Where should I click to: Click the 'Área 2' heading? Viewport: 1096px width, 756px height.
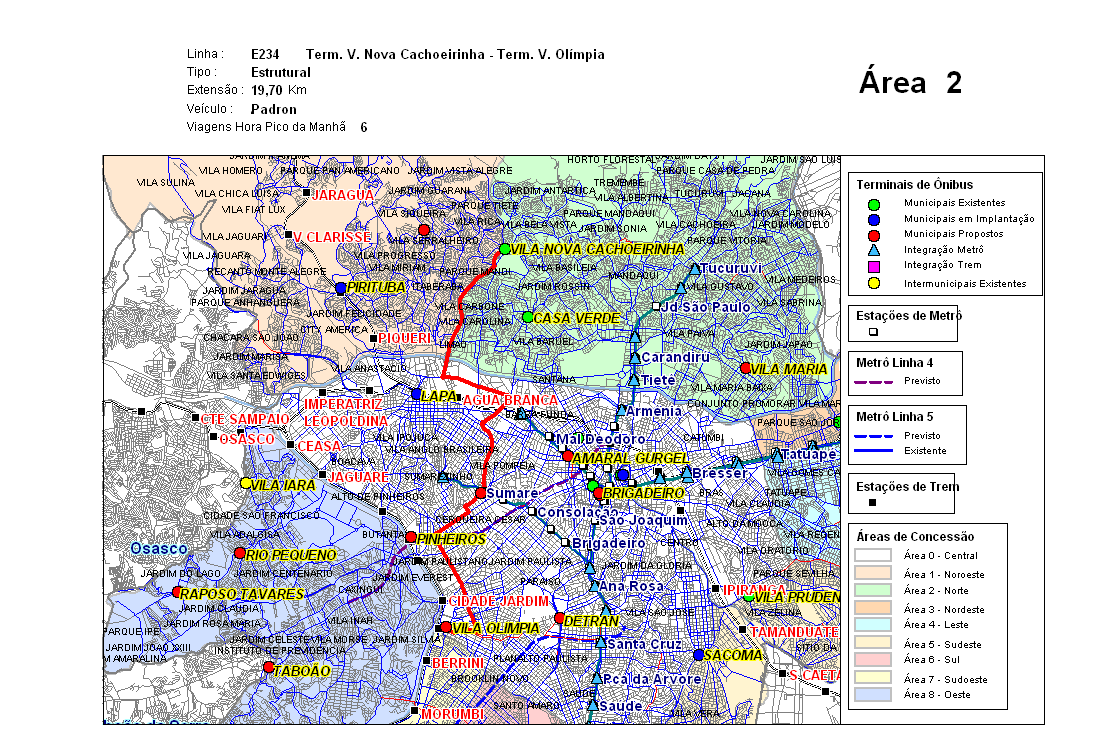[x=910, y=83]
